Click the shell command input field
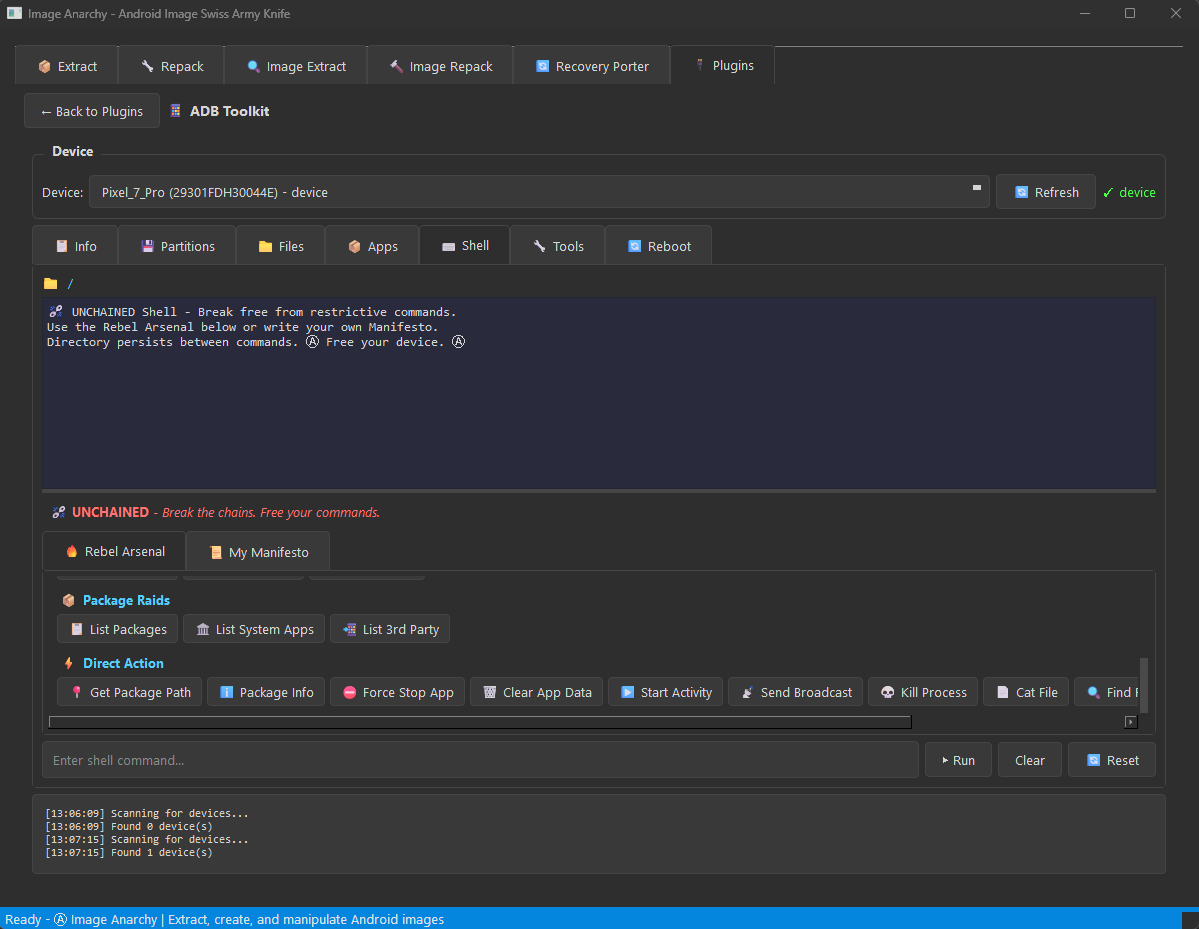This screenshot has width=1199, height=929. pyautogui.click(x=480, y=759)
